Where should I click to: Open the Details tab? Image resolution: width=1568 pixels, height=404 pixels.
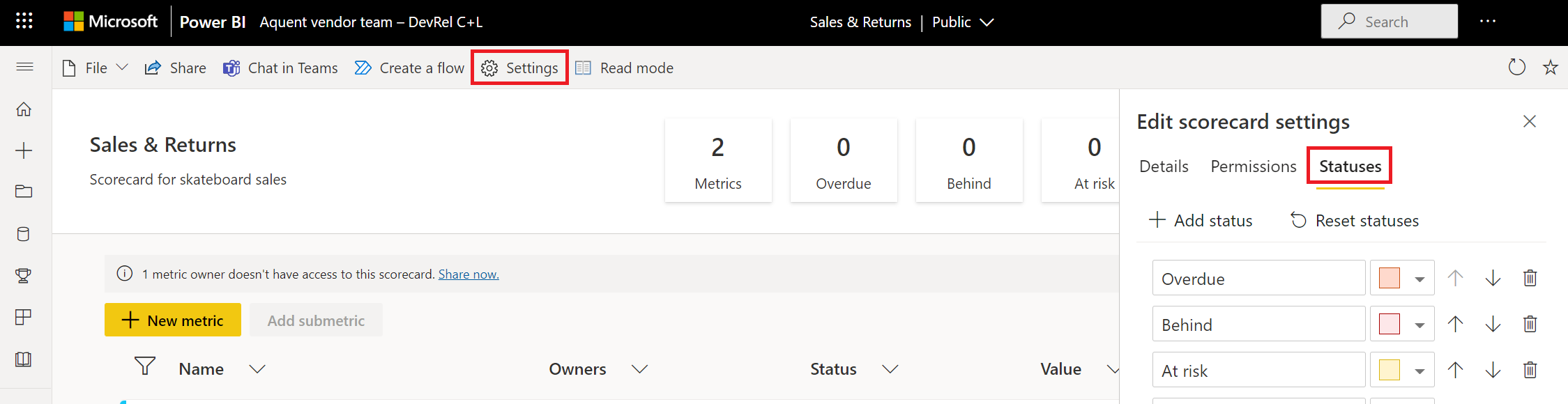click(1164, 166)
